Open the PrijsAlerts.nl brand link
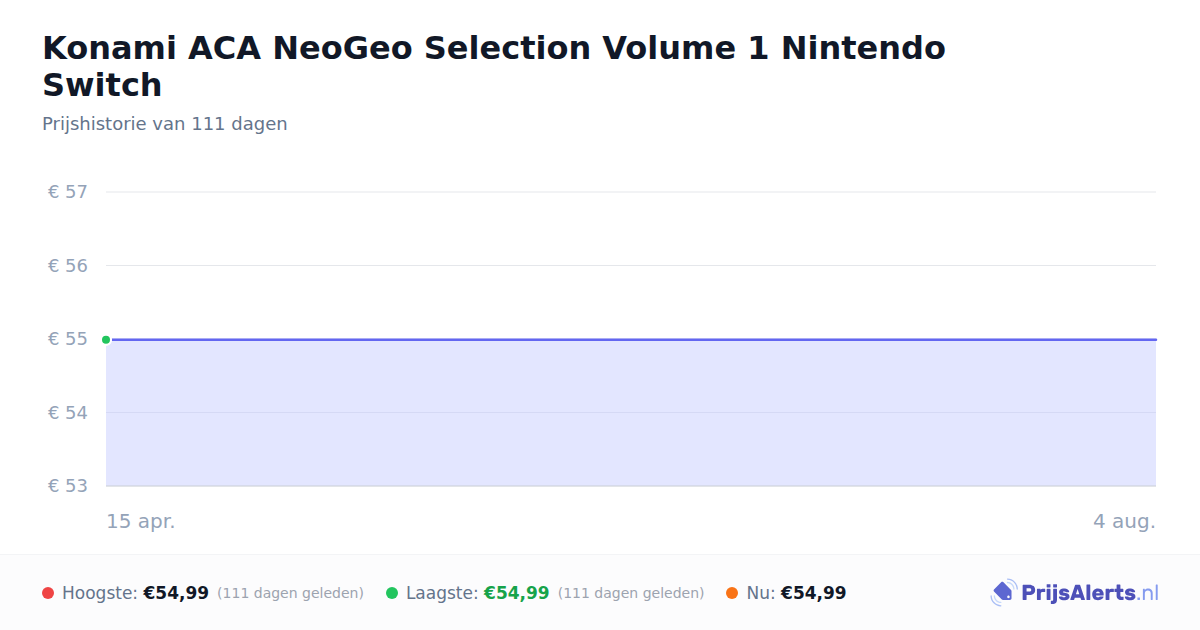Screen dimensions: 1200x630 click(1075, 593)
